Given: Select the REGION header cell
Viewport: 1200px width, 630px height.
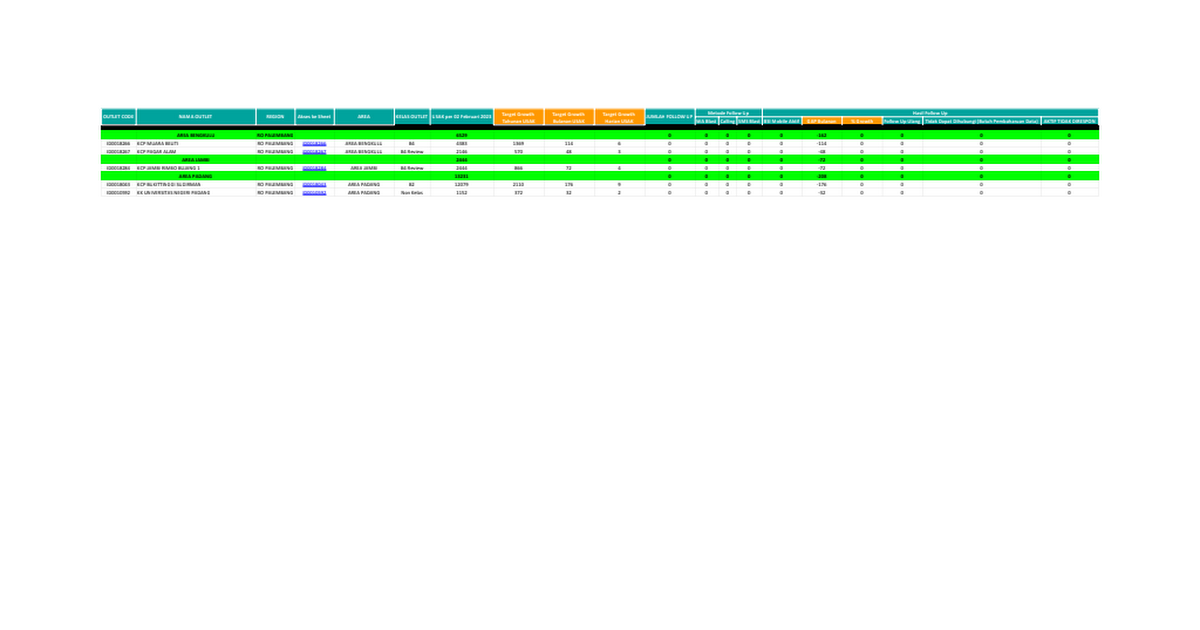Looking at the screenshot, I should point(275,117).
